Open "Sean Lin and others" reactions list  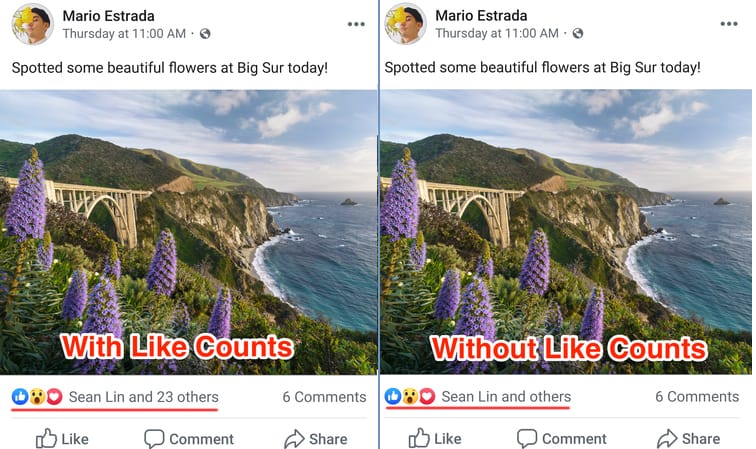click(506, 397)
